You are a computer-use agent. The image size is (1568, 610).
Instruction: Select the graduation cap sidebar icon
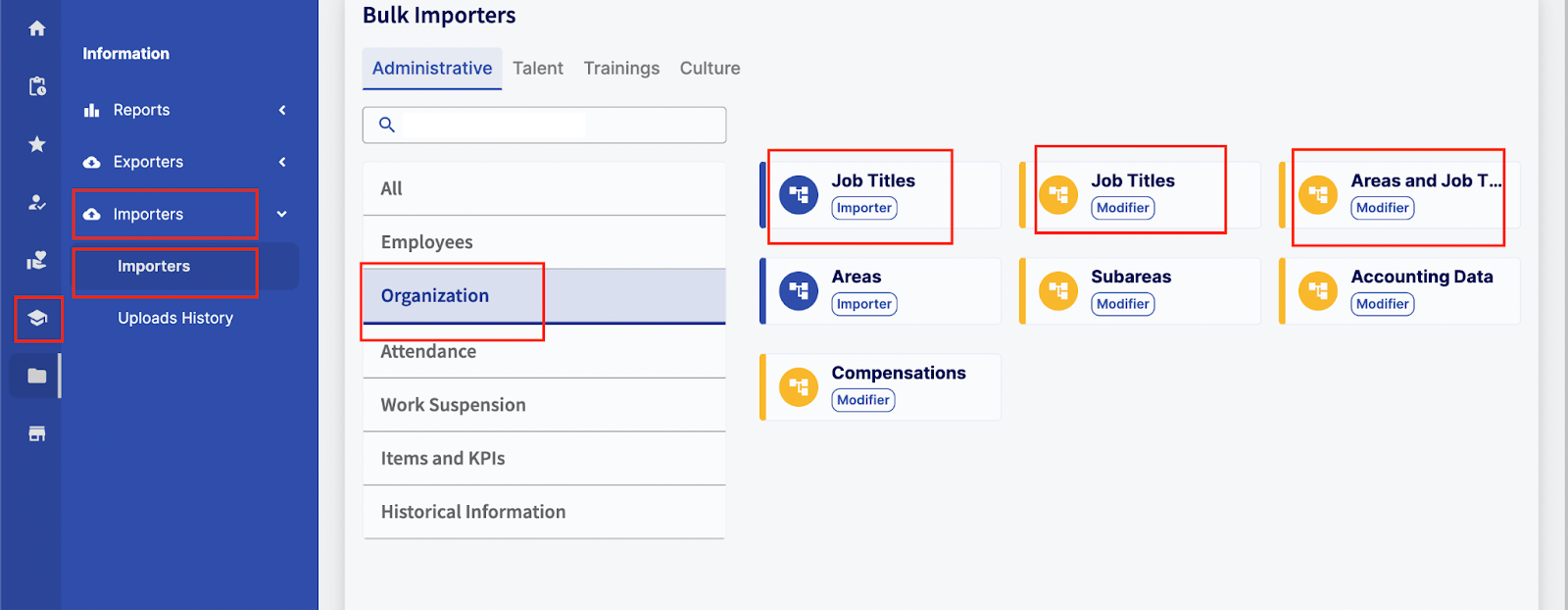point(37,318)
